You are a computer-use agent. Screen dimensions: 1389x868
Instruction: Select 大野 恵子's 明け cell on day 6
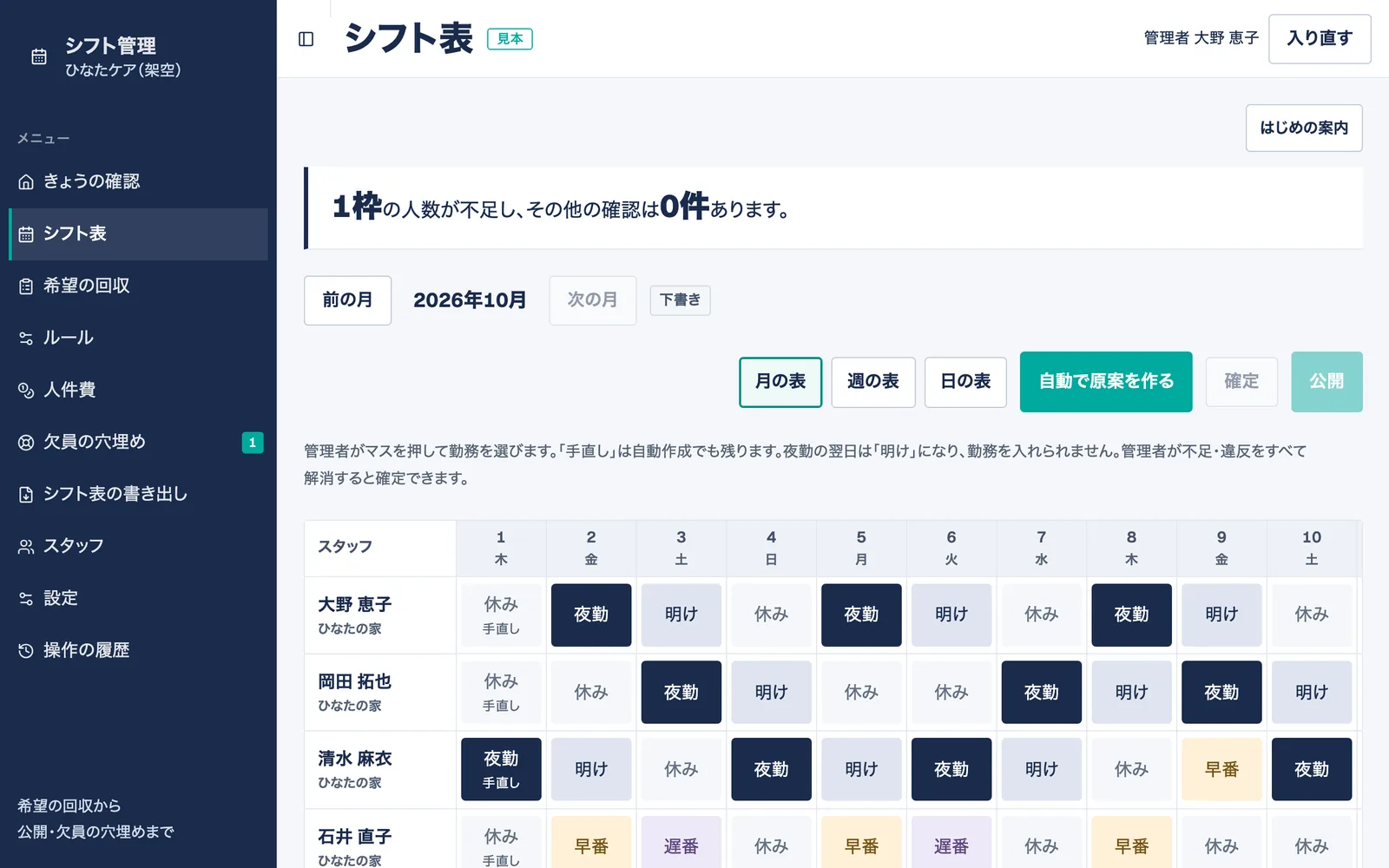[951, 615]
